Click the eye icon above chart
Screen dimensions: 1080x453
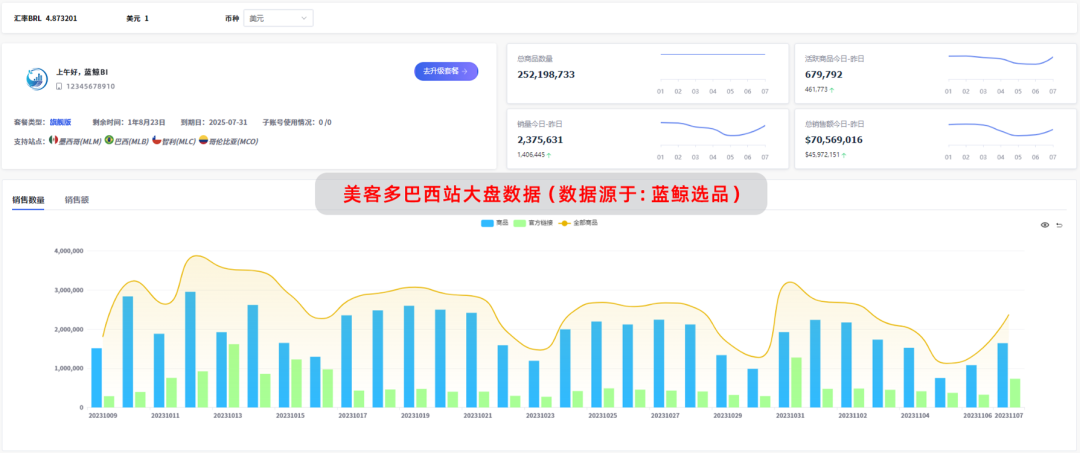point(1045,225)
